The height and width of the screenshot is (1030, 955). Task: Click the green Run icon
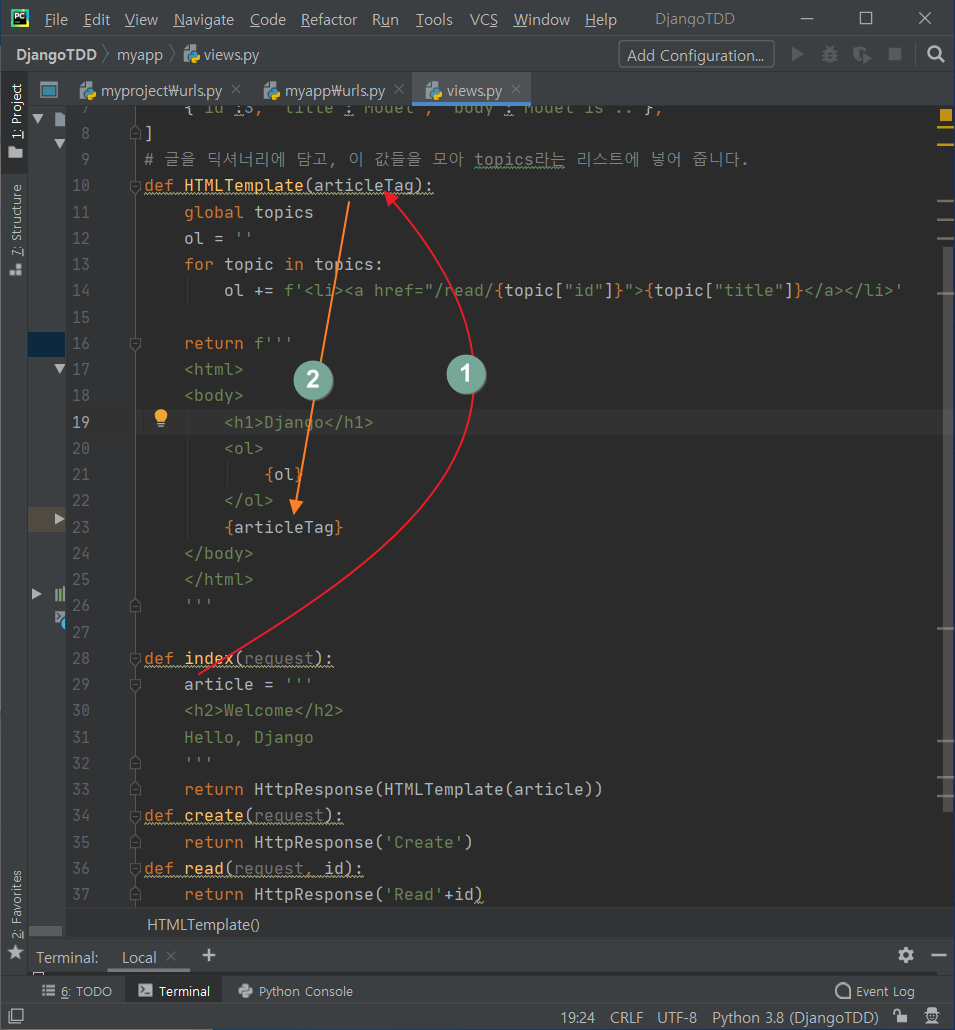click(x=797, y=54)
